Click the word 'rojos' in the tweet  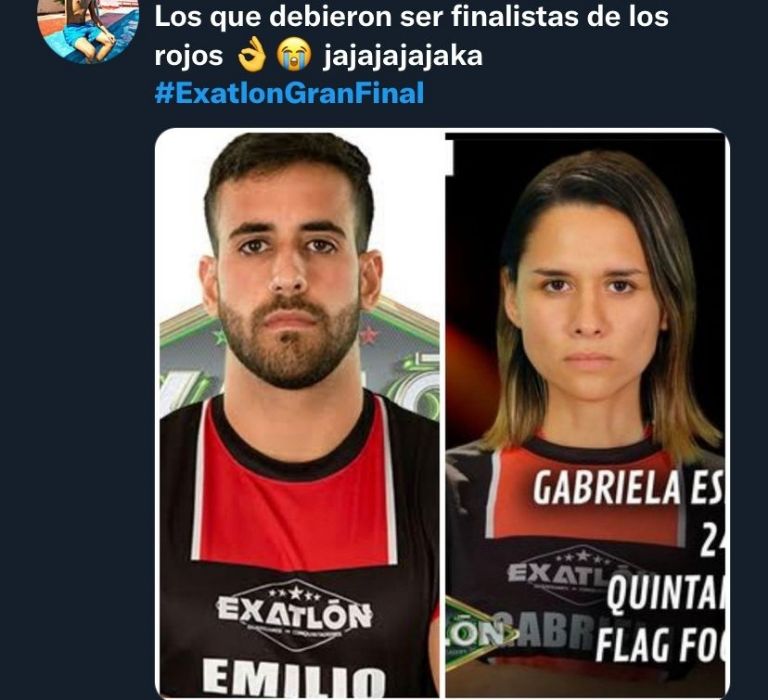(x=189, y=56)
